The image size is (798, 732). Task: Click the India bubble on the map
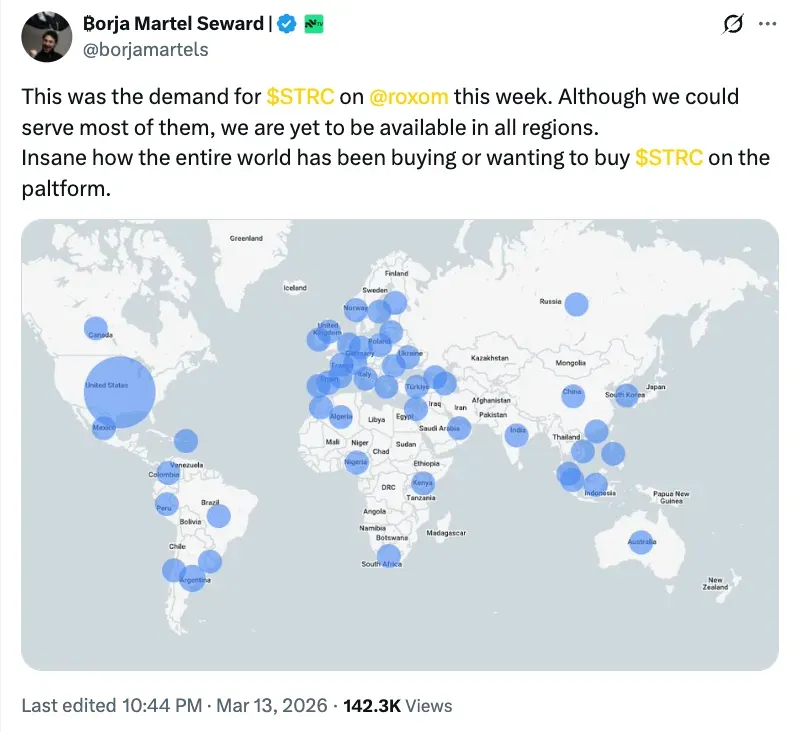tap(516, 434)
